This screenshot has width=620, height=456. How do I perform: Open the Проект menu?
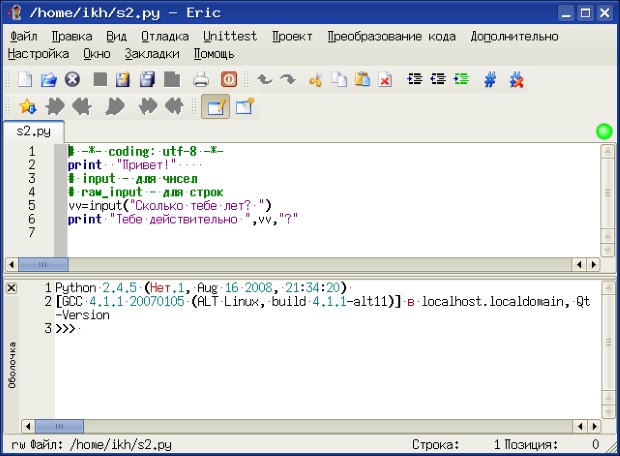[291, 36]
